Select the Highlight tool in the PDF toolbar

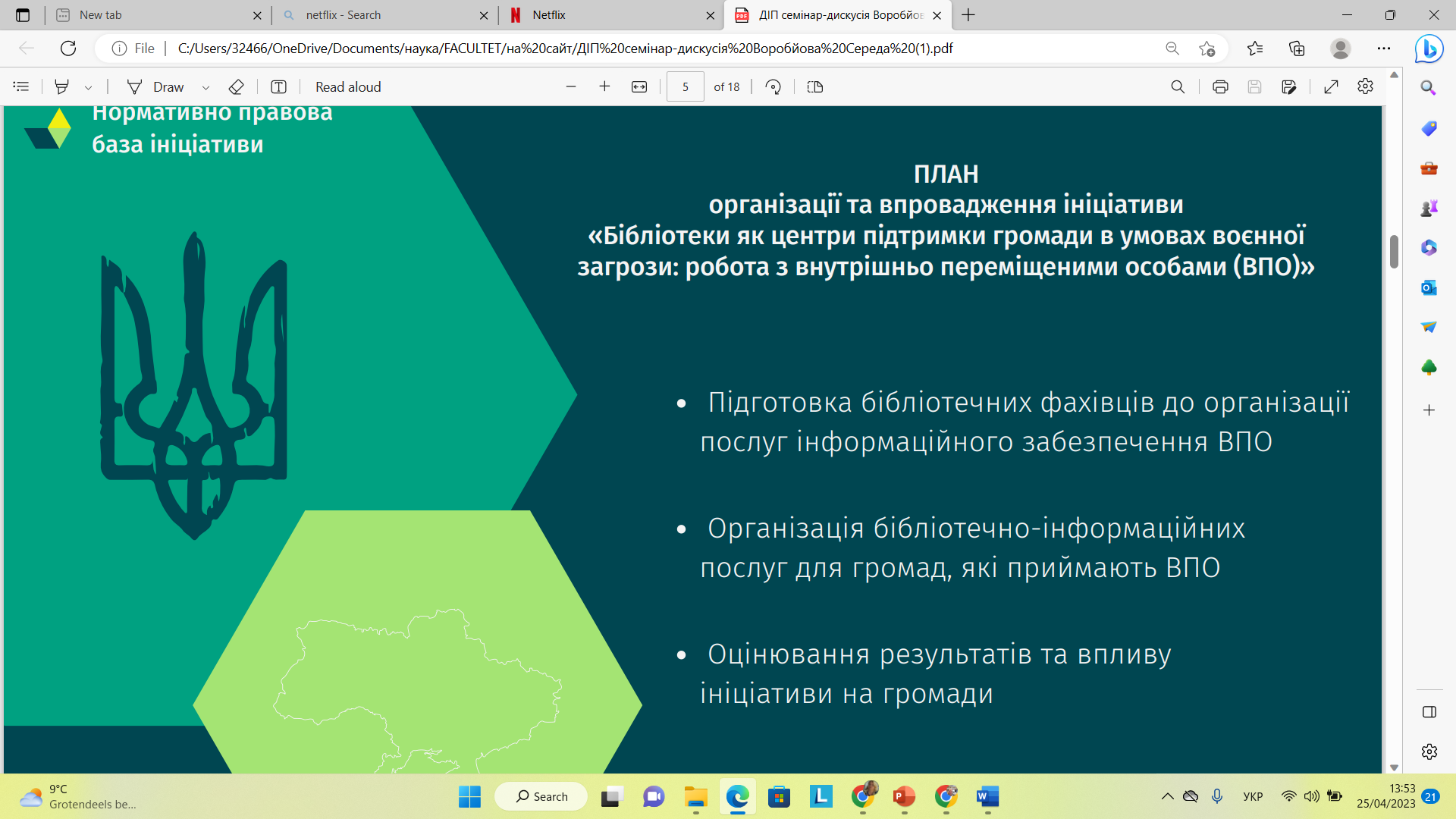coord(62,87)
